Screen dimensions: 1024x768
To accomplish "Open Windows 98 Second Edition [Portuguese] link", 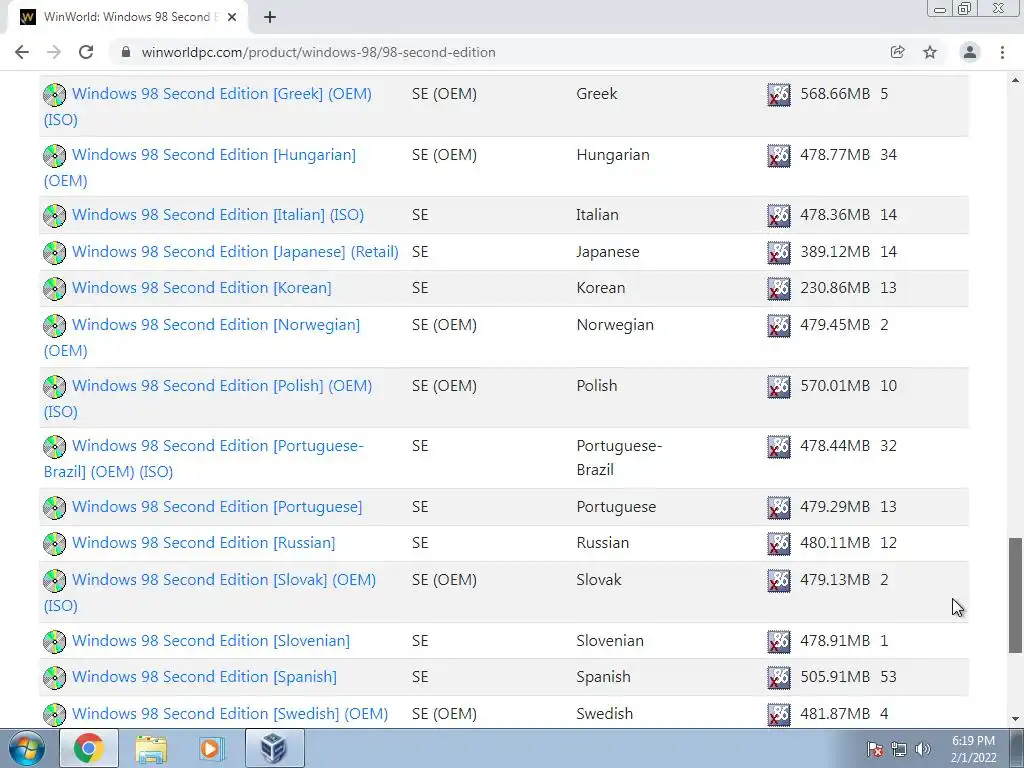I will point(217,507).
